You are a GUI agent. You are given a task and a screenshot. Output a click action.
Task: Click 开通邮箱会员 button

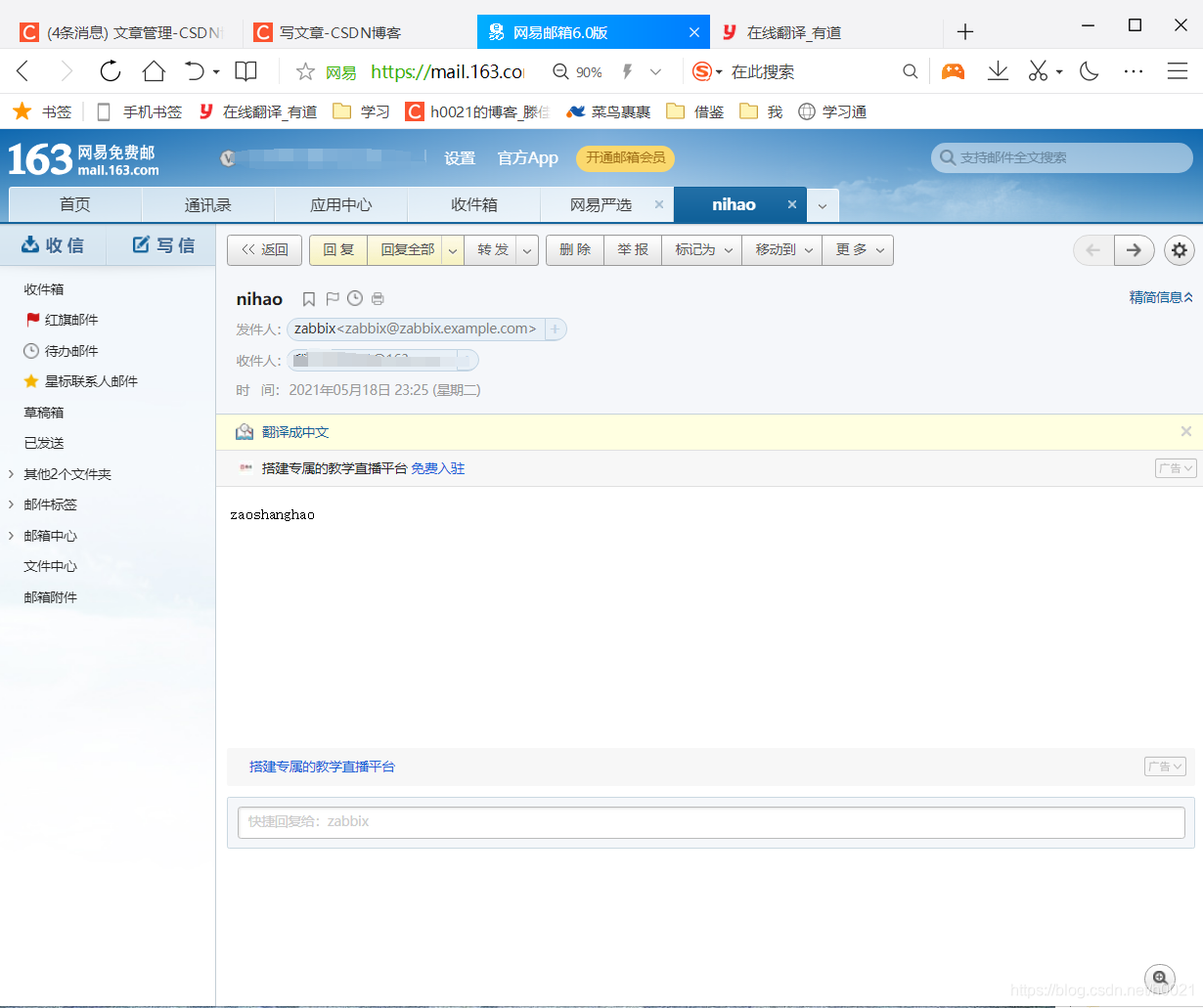tap(626, 157)
